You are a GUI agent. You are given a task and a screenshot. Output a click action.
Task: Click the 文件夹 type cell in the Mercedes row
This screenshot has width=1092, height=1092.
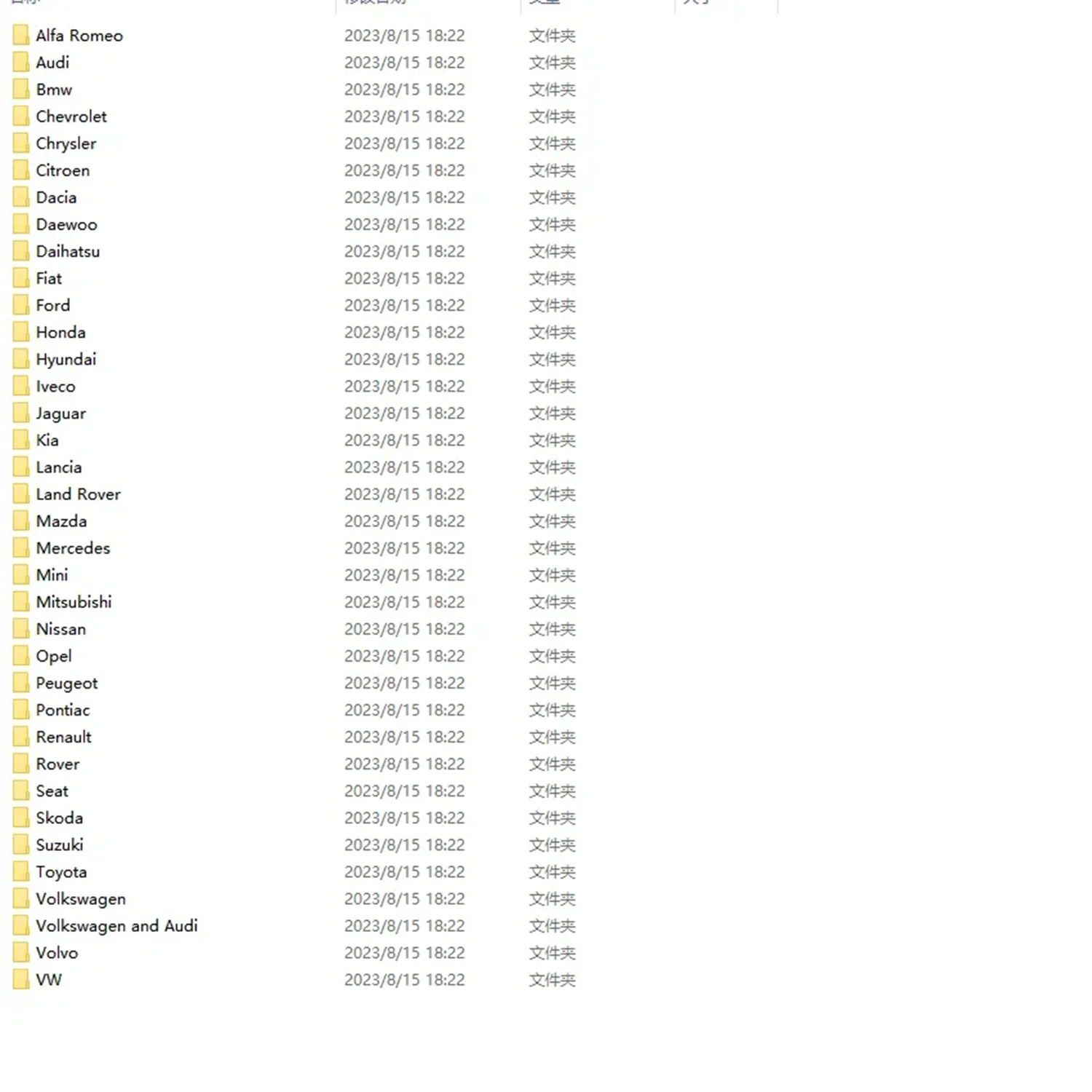click(553, 548)
